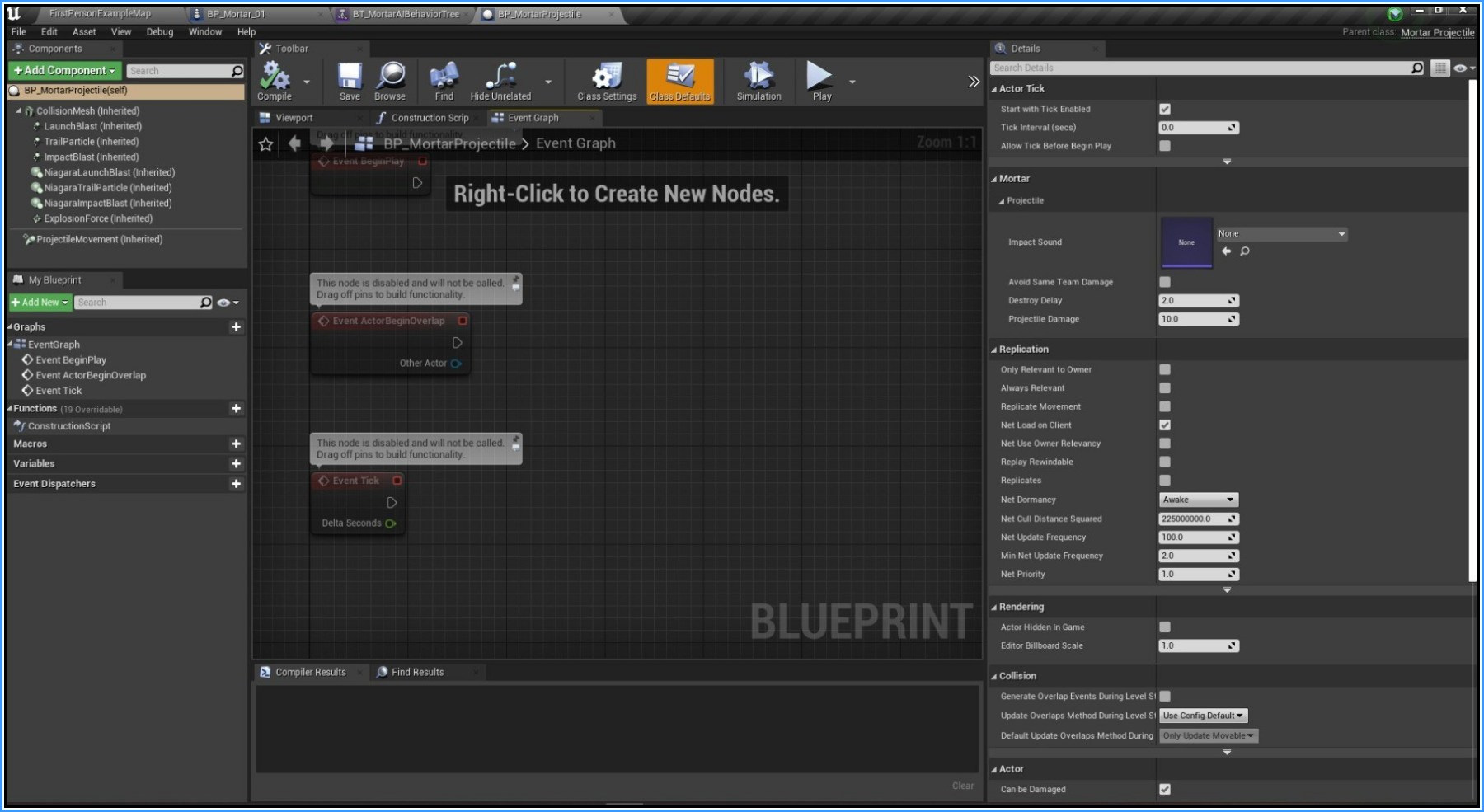The height and width of the screenshot is (812, 1484).
Task: Open Compile options dropdown arrow
Action: [x=307, y=82]
